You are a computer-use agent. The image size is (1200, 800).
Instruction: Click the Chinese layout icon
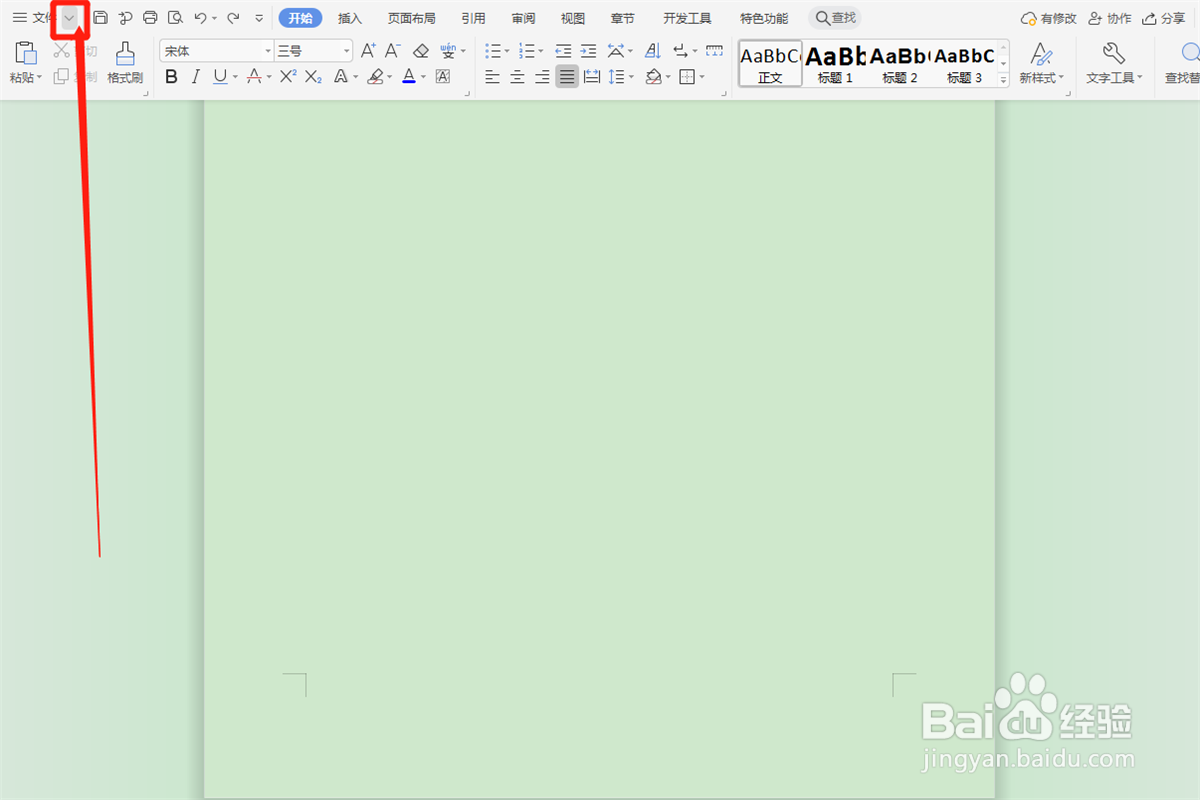click(616, 51)
